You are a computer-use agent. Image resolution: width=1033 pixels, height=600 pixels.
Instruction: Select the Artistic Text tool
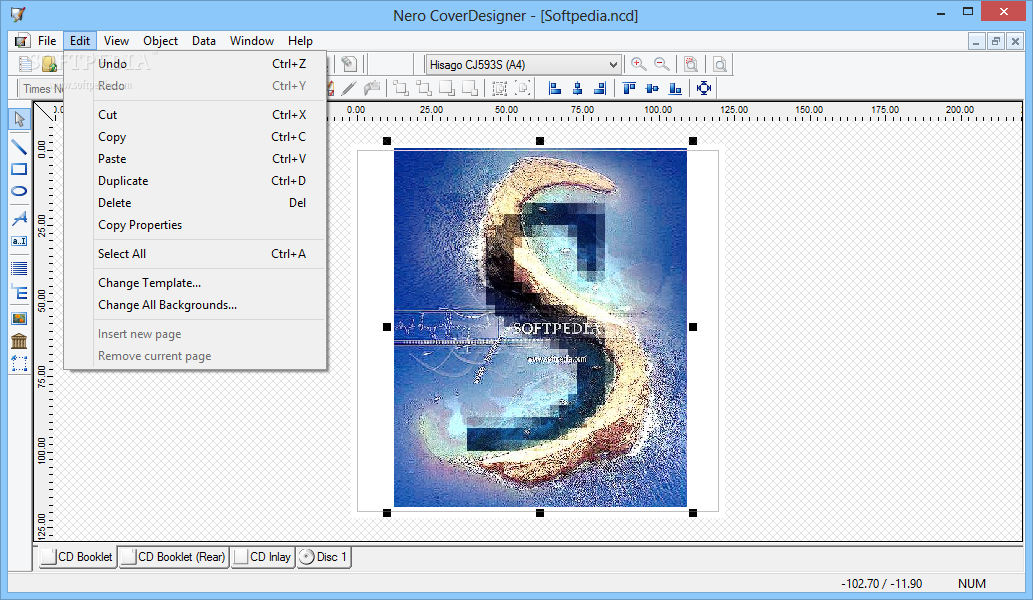tap(19, 218)
